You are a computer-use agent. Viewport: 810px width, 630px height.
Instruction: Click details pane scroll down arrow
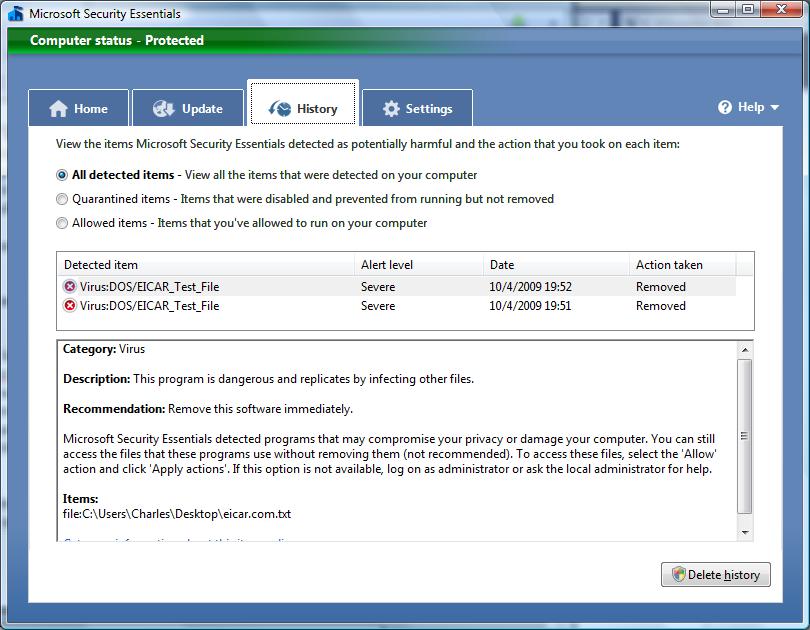(744, 532)
